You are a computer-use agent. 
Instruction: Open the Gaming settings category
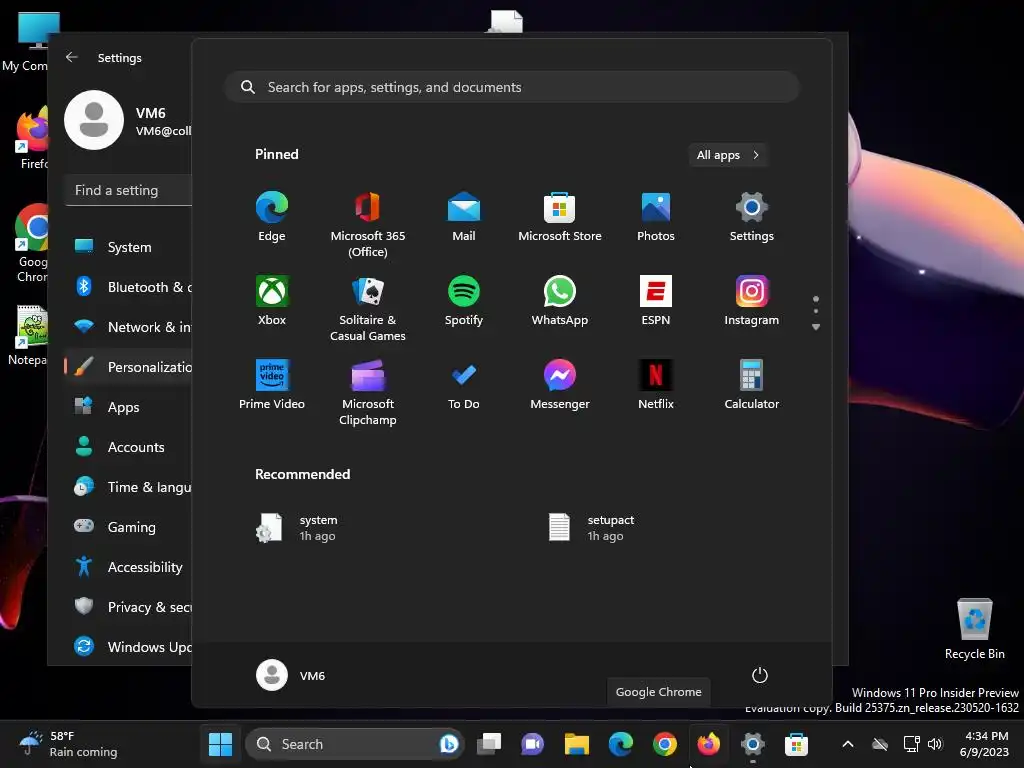[129, 526]
